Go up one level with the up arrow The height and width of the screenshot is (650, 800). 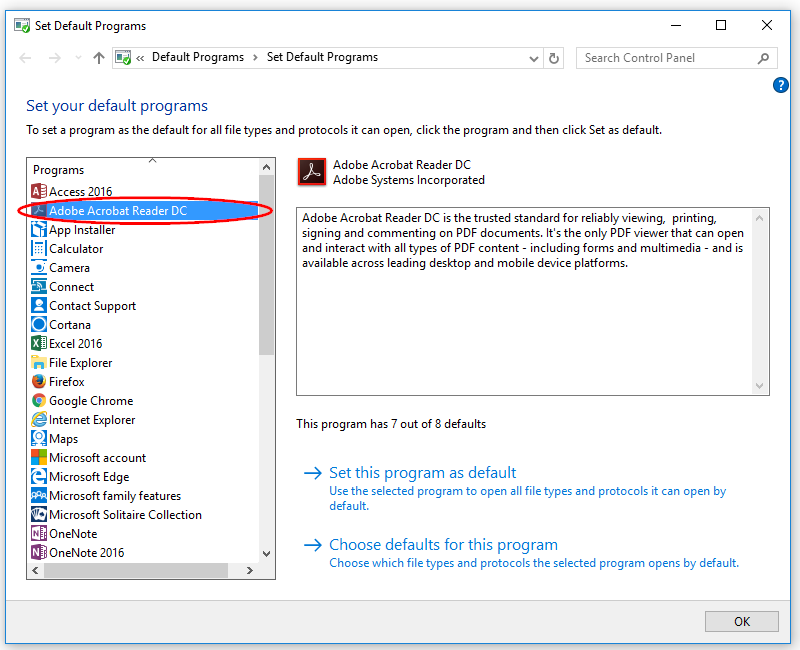pyautogui.click(x=98, y=58)
